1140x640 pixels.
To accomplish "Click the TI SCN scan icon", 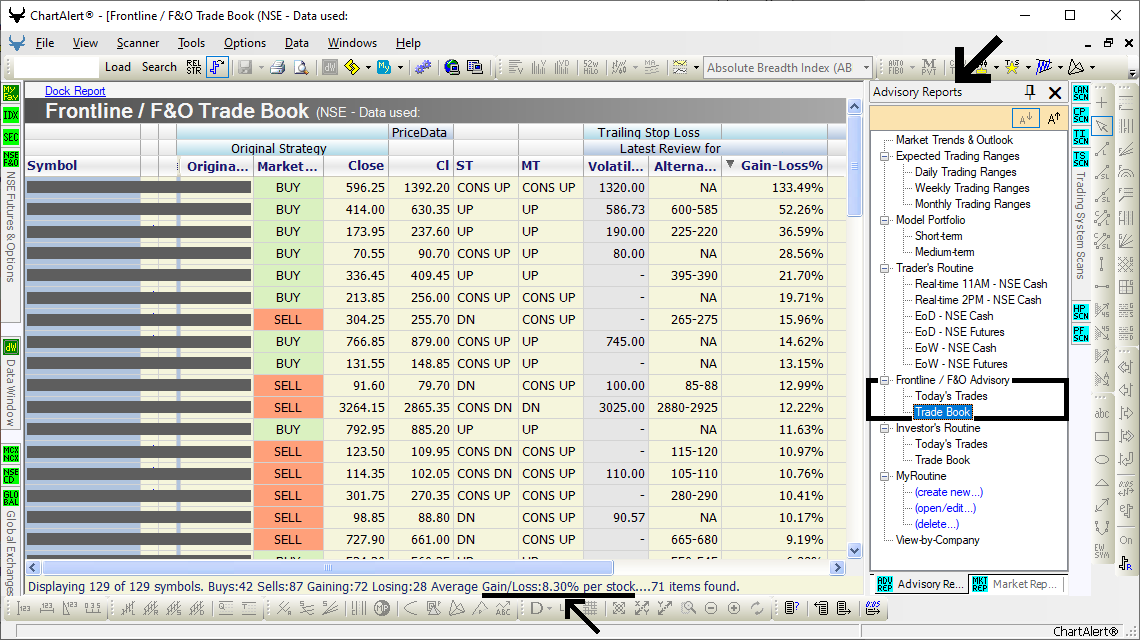I will click(x=1080, y=137).
